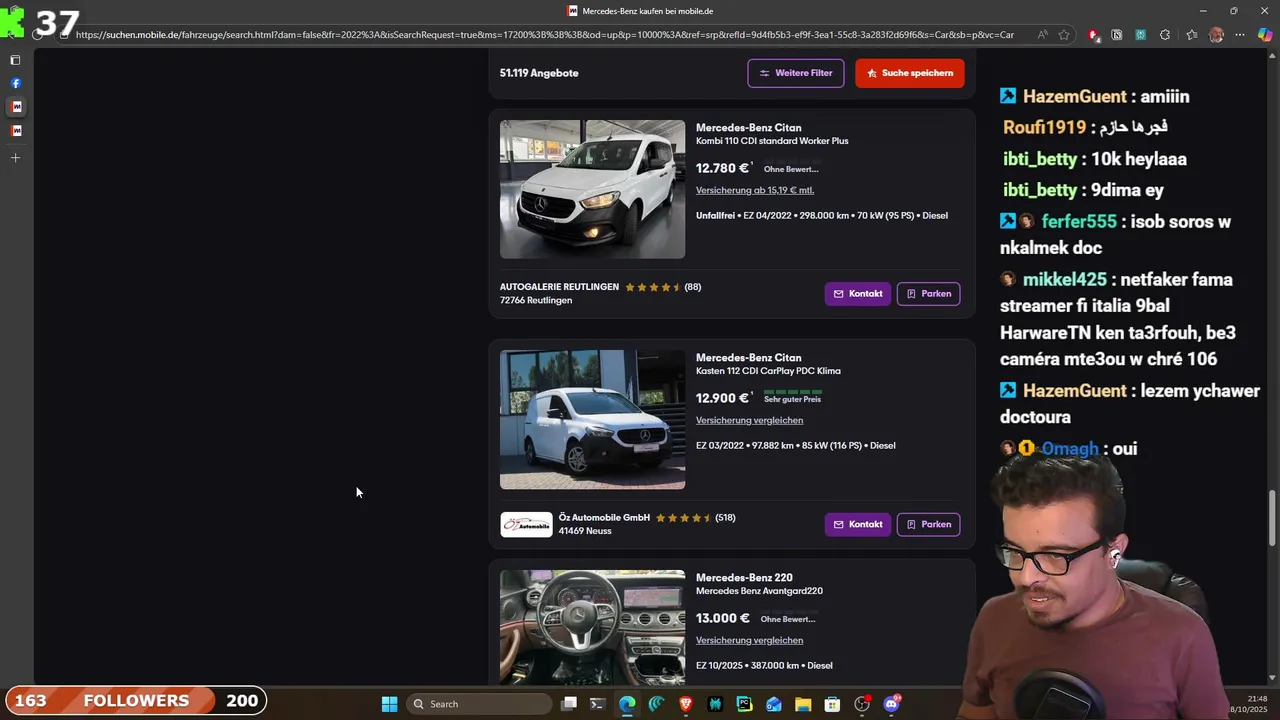The image size is (1280, 720).
Task: Click the Sehr guter Preis price rating
Action: tap(792, 397)
